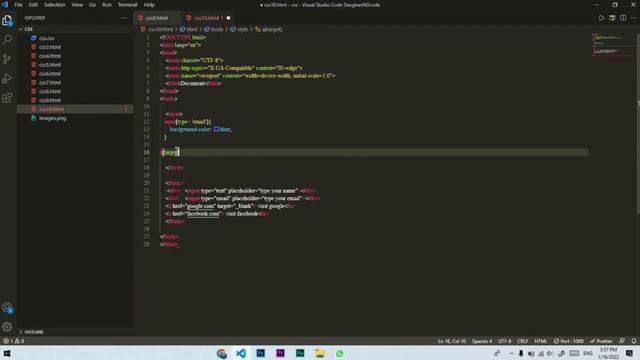Open the View menu

tap(77, 5)
